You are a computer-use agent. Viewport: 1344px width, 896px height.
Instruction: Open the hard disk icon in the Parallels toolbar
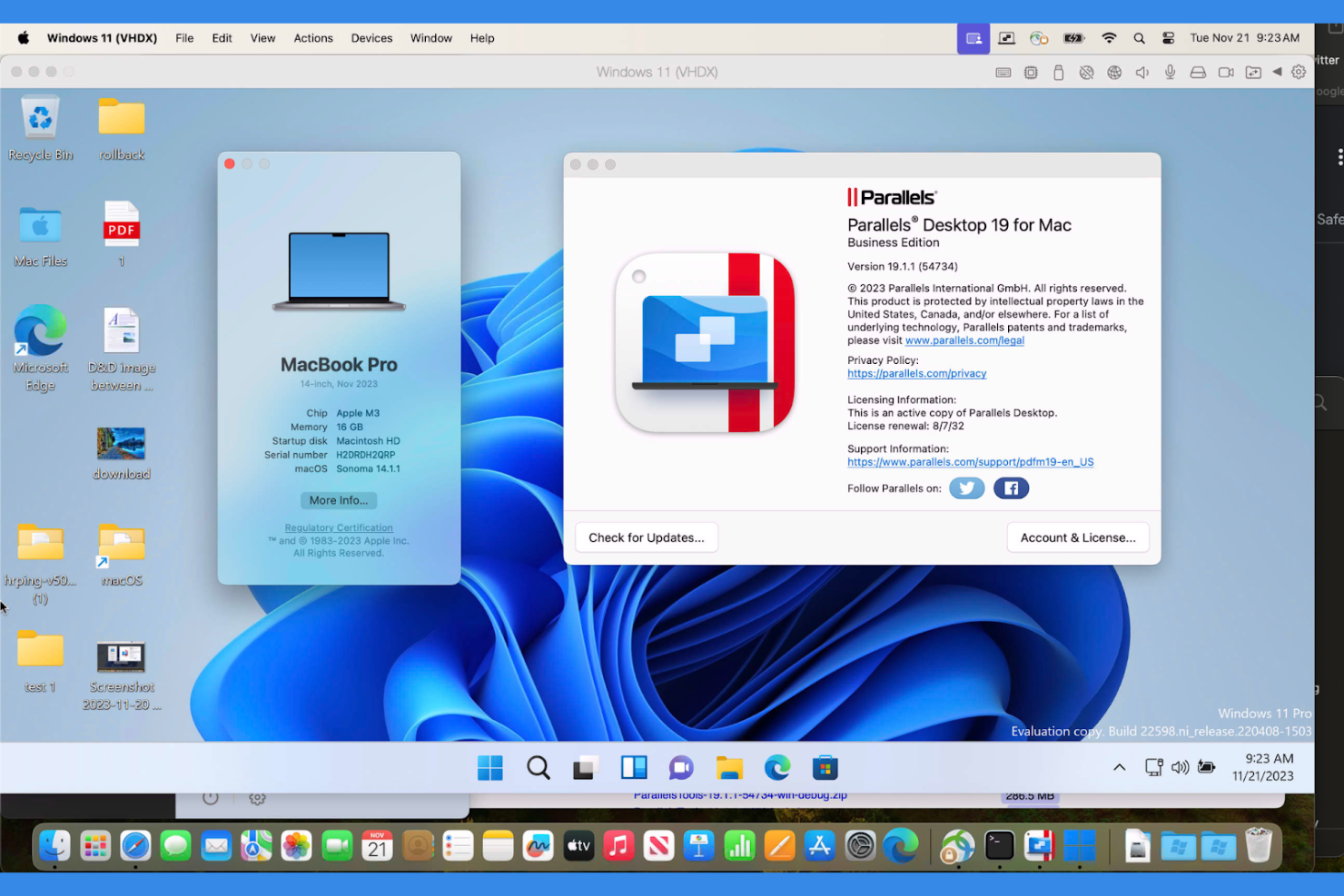1198,72
